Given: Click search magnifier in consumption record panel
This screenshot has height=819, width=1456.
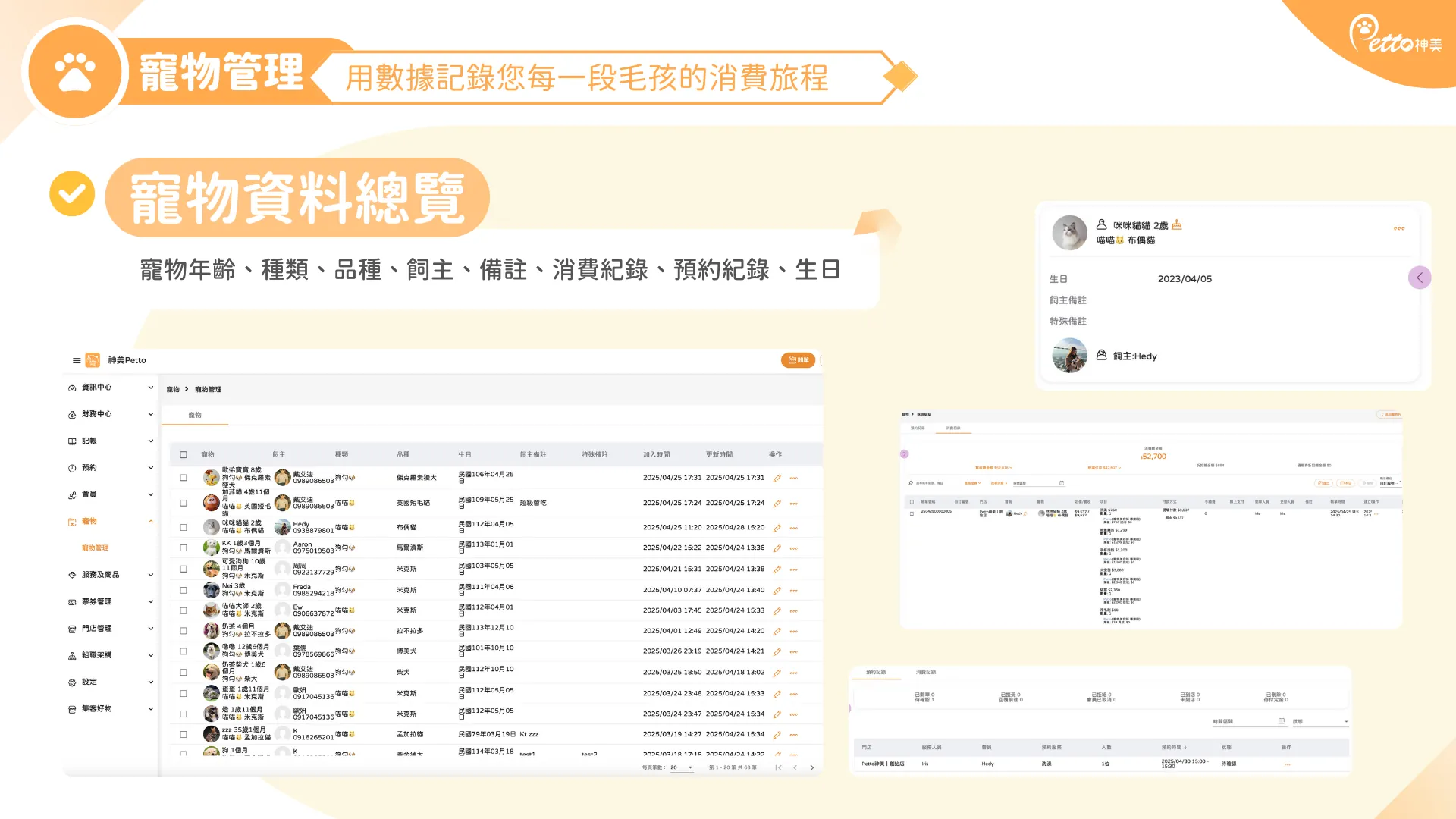Looking at the screenshot, I should tap(911, 483).
